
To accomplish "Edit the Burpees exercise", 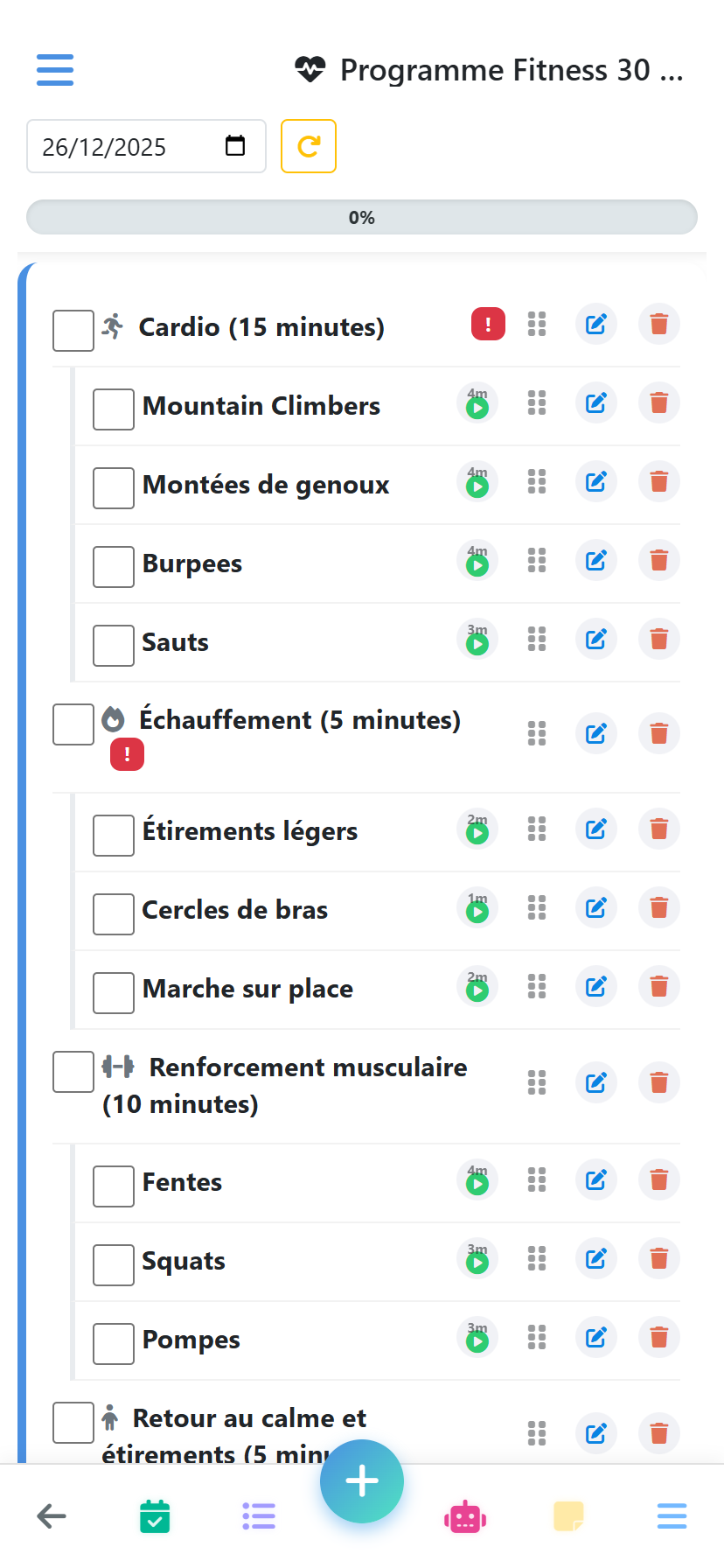I will [596, 561].
